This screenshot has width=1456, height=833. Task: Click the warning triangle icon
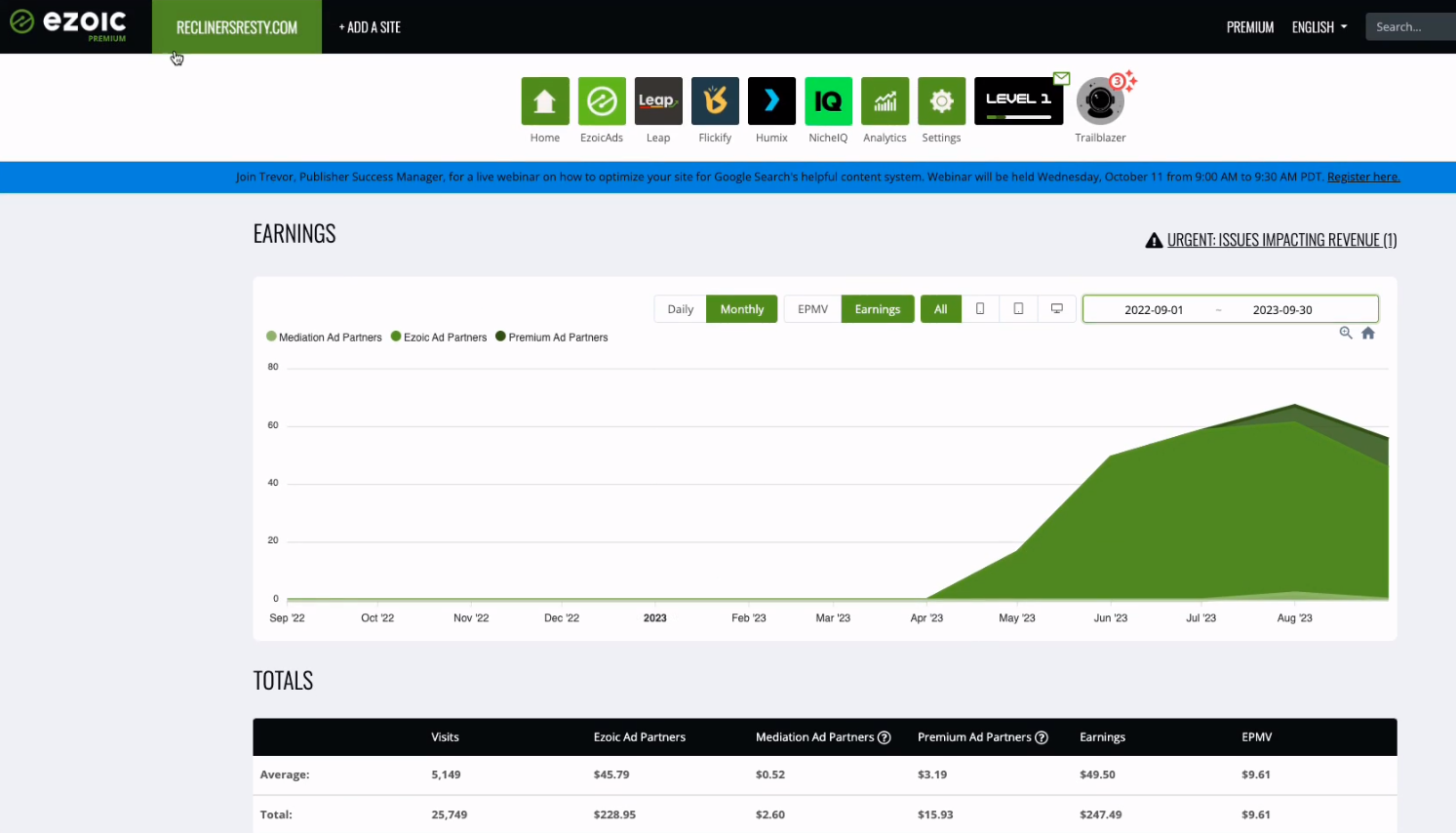[1154, 240]
